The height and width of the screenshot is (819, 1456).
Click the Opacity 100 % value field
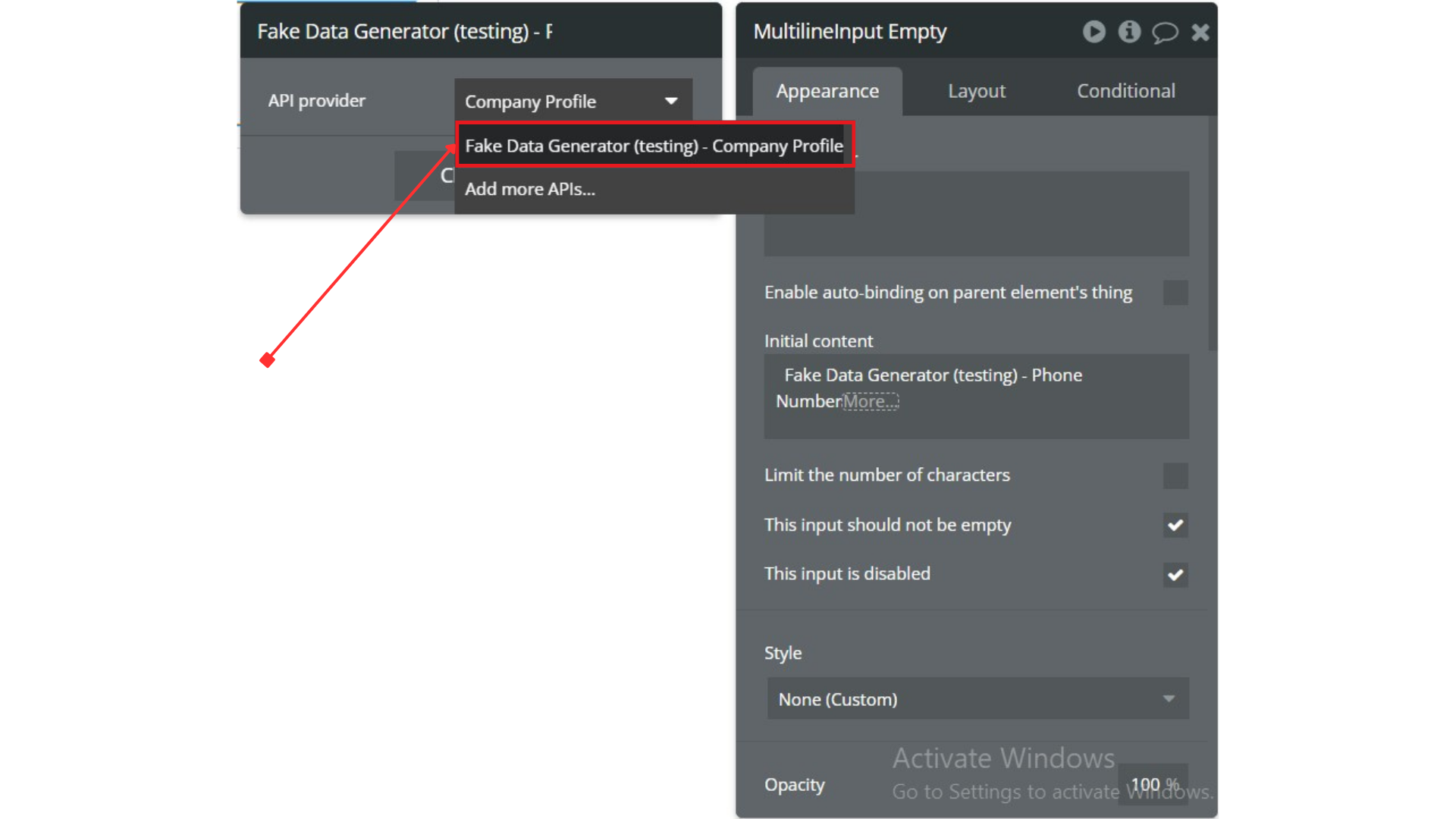click(1153, 784)
